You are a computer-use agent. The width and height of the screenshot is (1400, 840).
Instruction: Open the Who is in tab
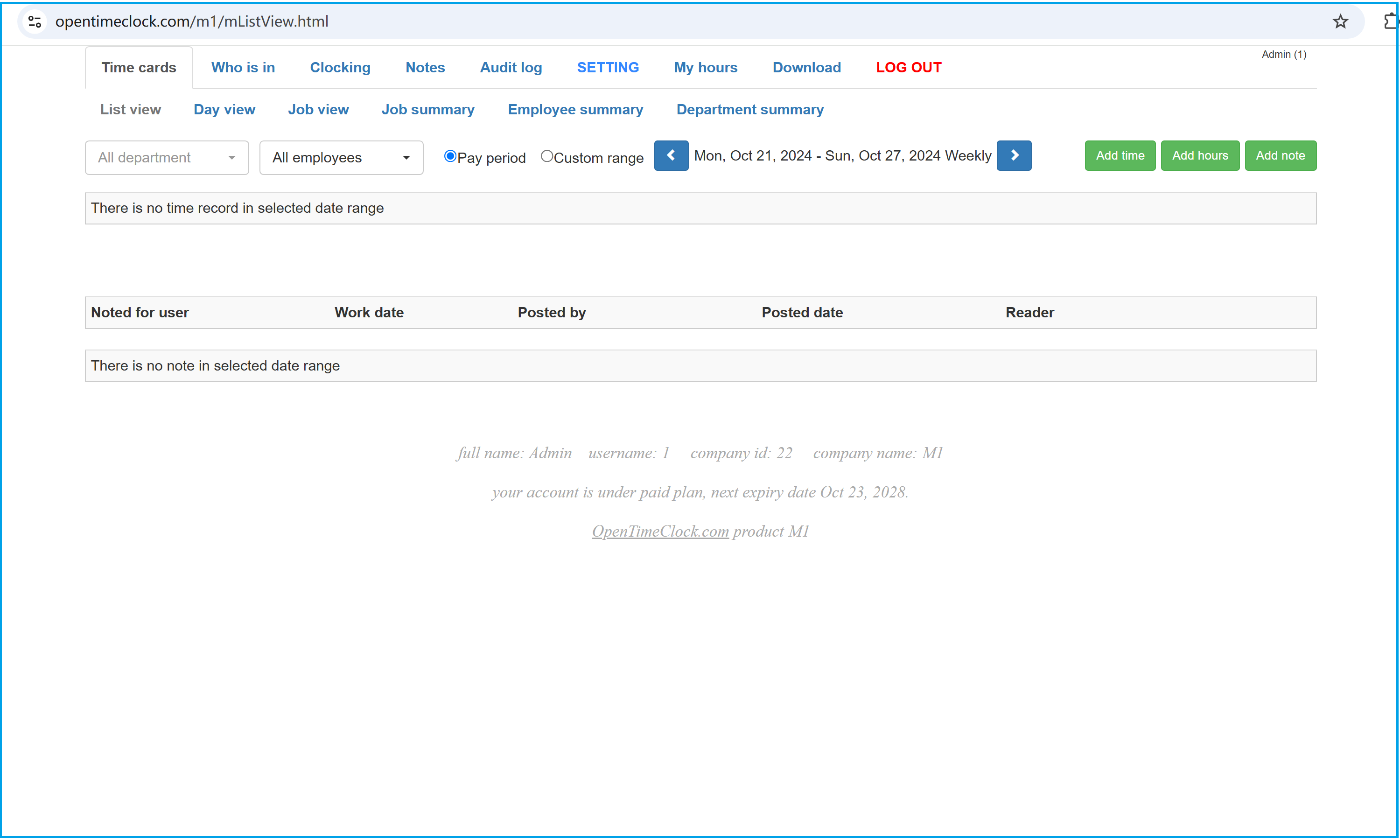coord(243,67)
